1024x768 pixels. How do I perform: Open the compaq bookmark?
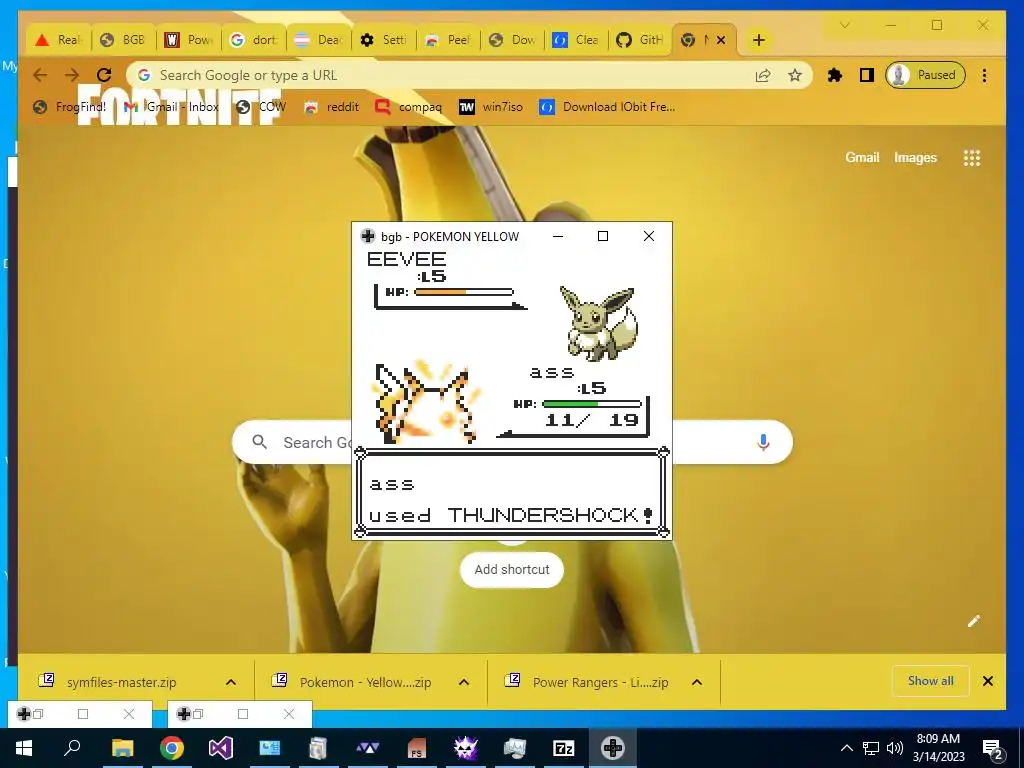[x=409, y=106]
